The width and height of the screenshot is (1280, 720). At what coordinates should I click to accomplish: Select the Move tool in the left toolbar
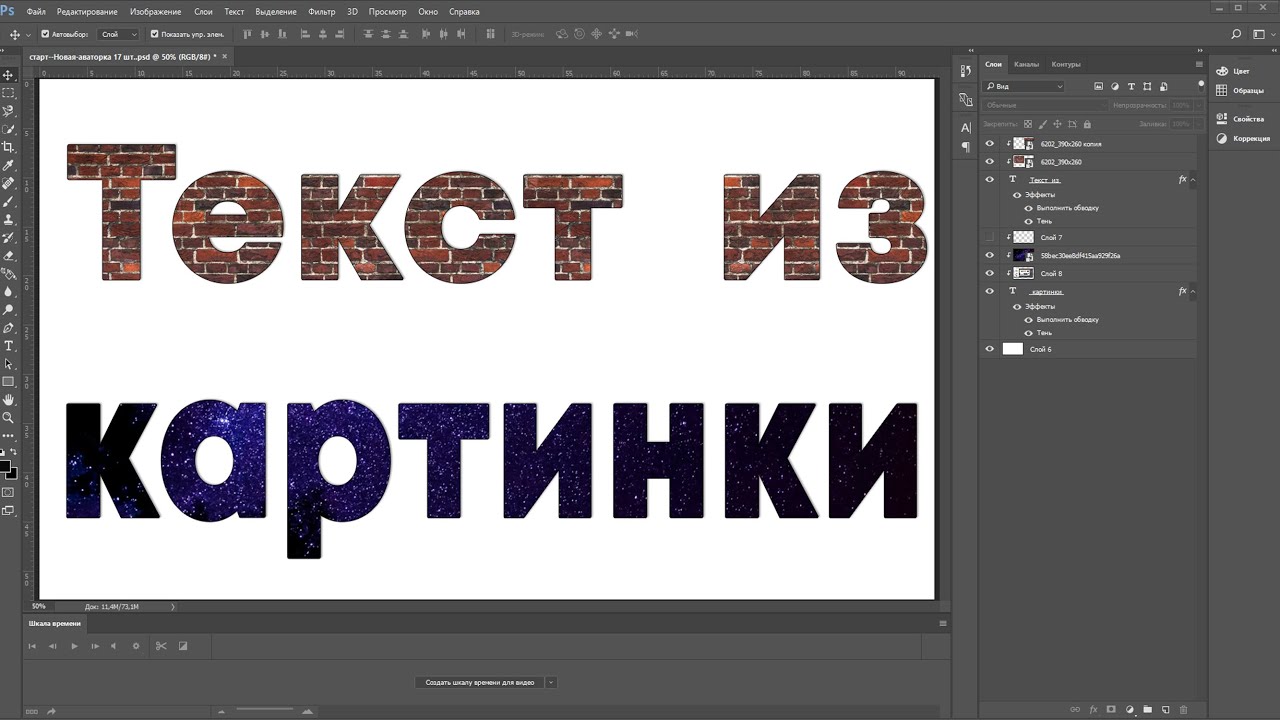pyautogui.click(x=8, y=75)
